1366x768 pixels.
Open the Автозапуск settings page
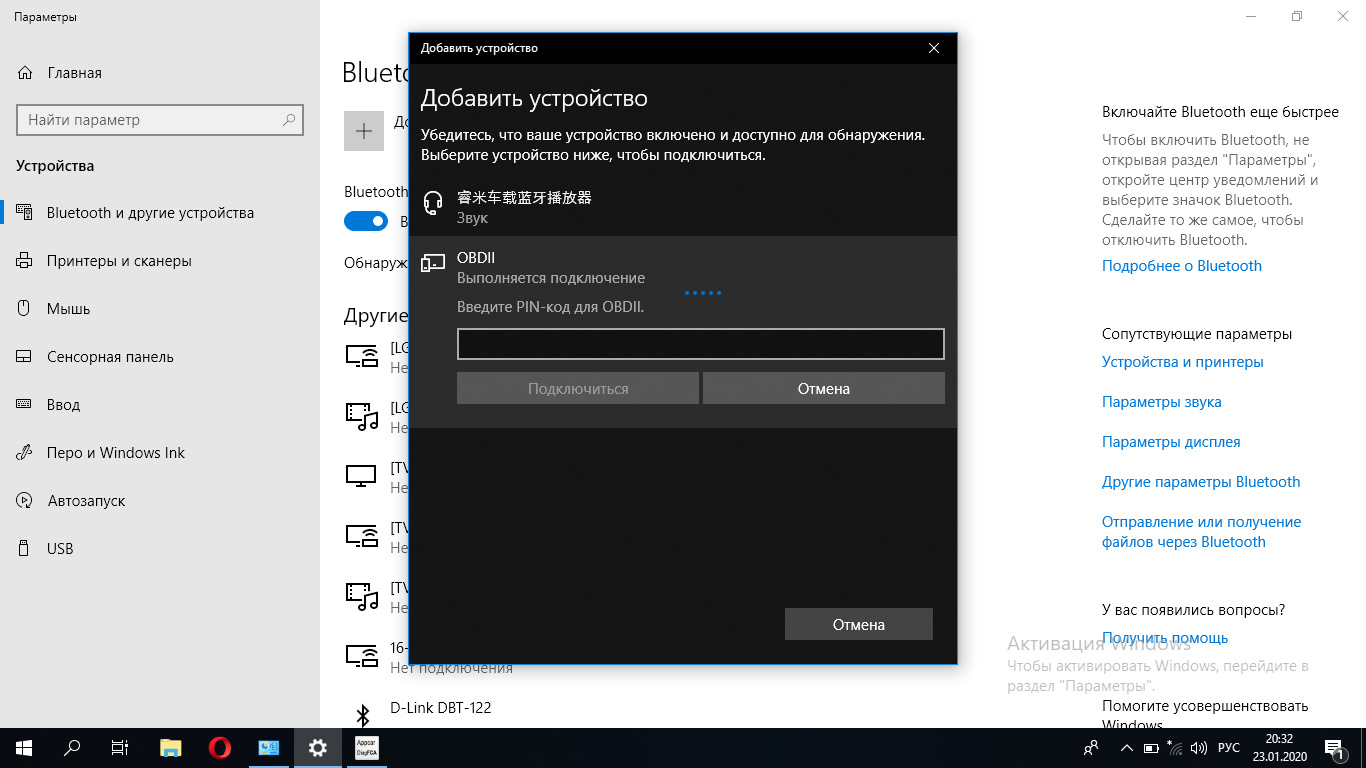coord(160,501)
